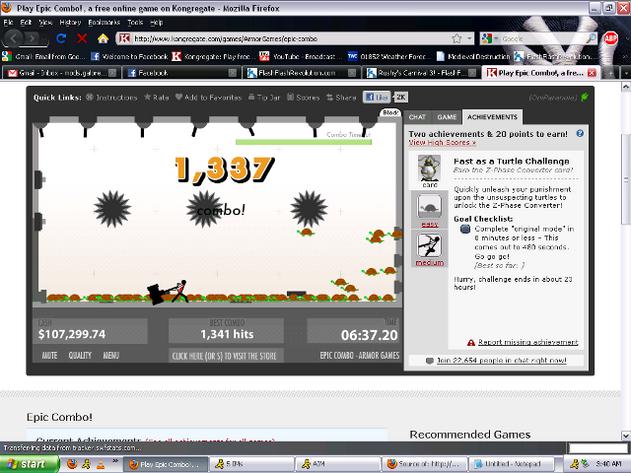Open the Bookmarks menu
Viewport: 631px width, 473px height.
(x=104, y=23)
